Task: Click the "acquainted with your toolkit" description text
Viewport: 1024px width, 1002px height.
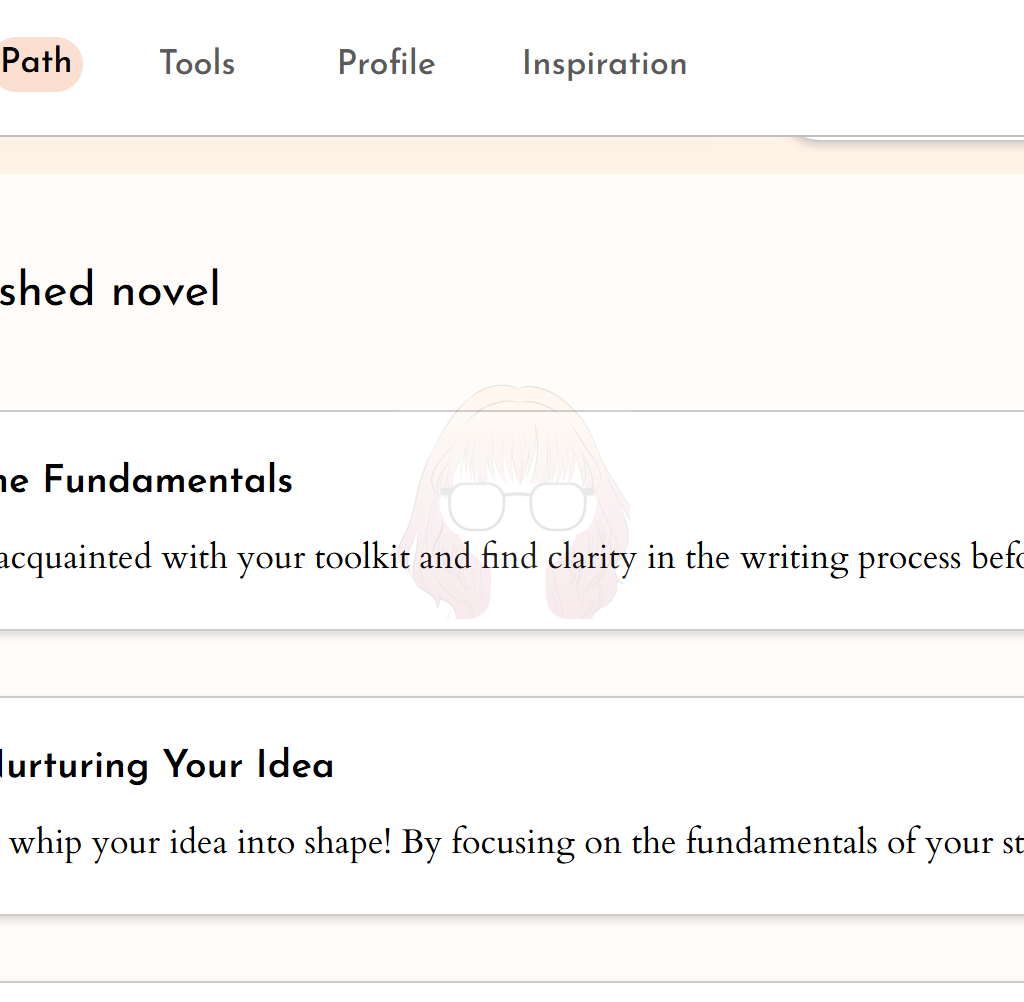Action: click(205, 558)
